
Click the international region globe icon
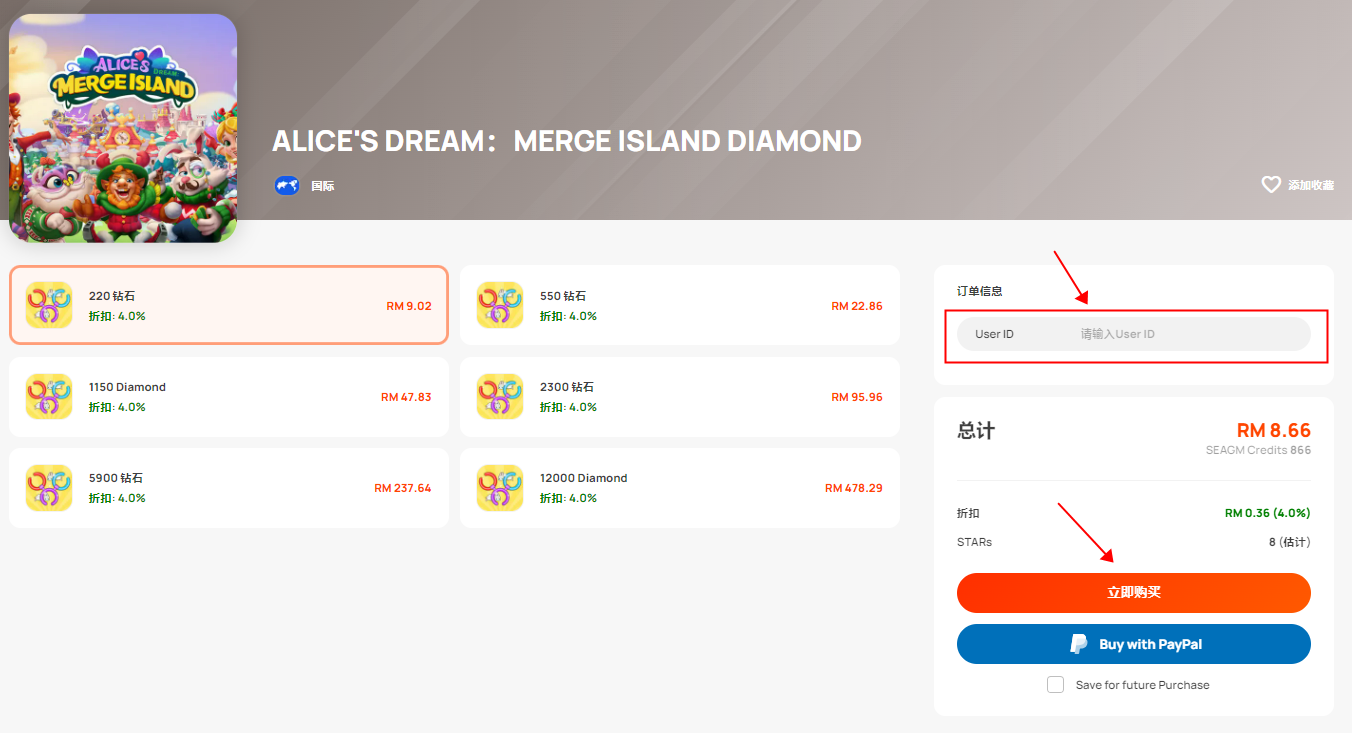tap(287, 185)
